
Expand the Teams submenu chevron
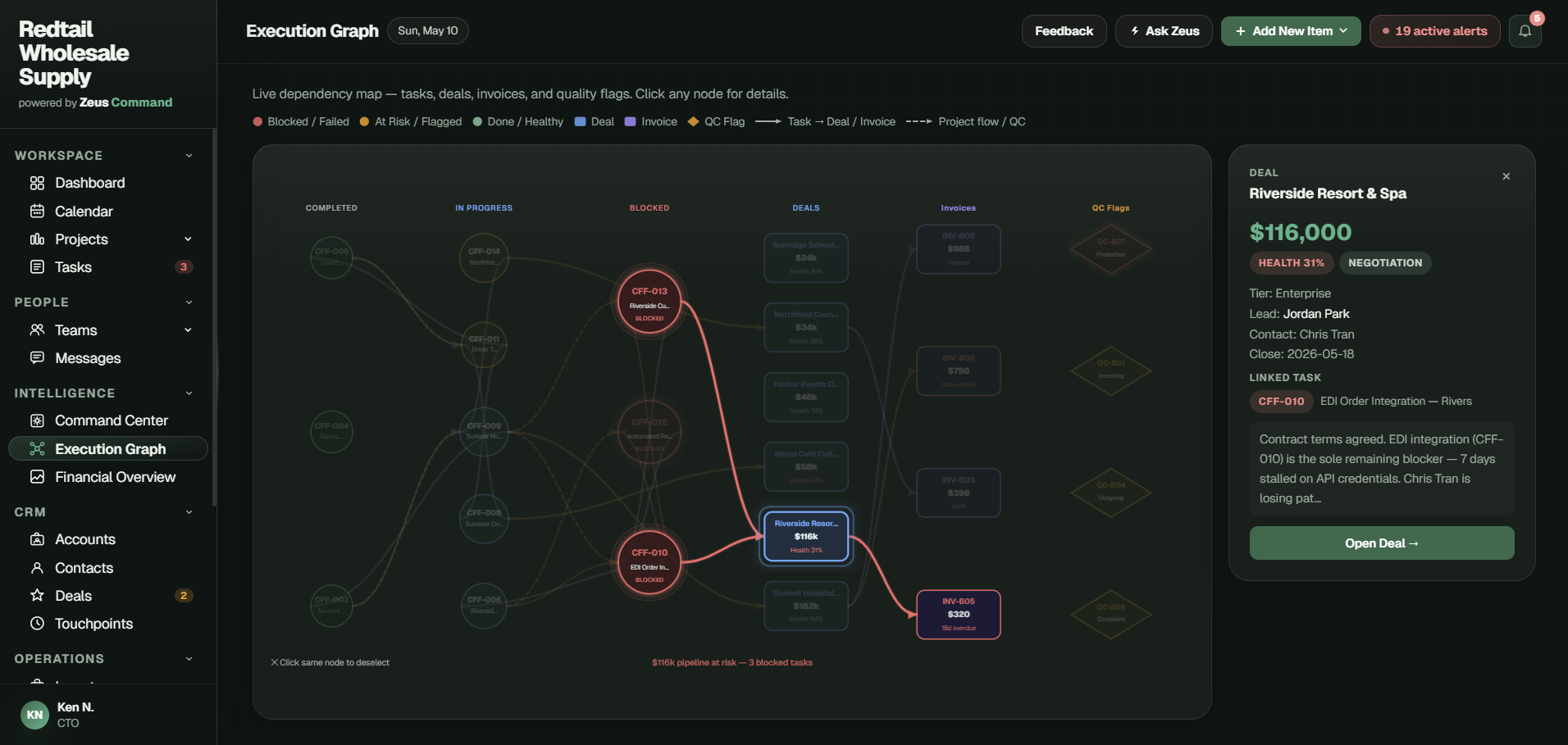[x=188, y=330]
